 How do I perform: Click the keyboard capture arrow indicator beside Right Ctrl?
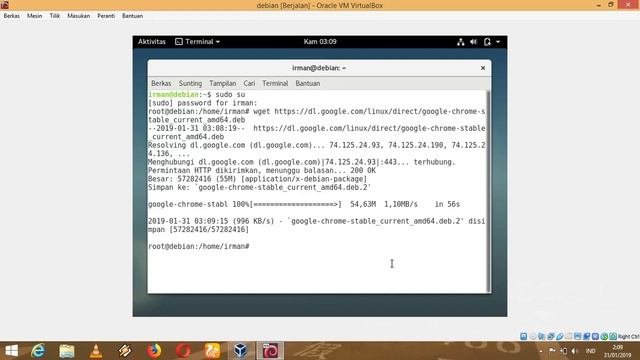click(x=613, y=336)
